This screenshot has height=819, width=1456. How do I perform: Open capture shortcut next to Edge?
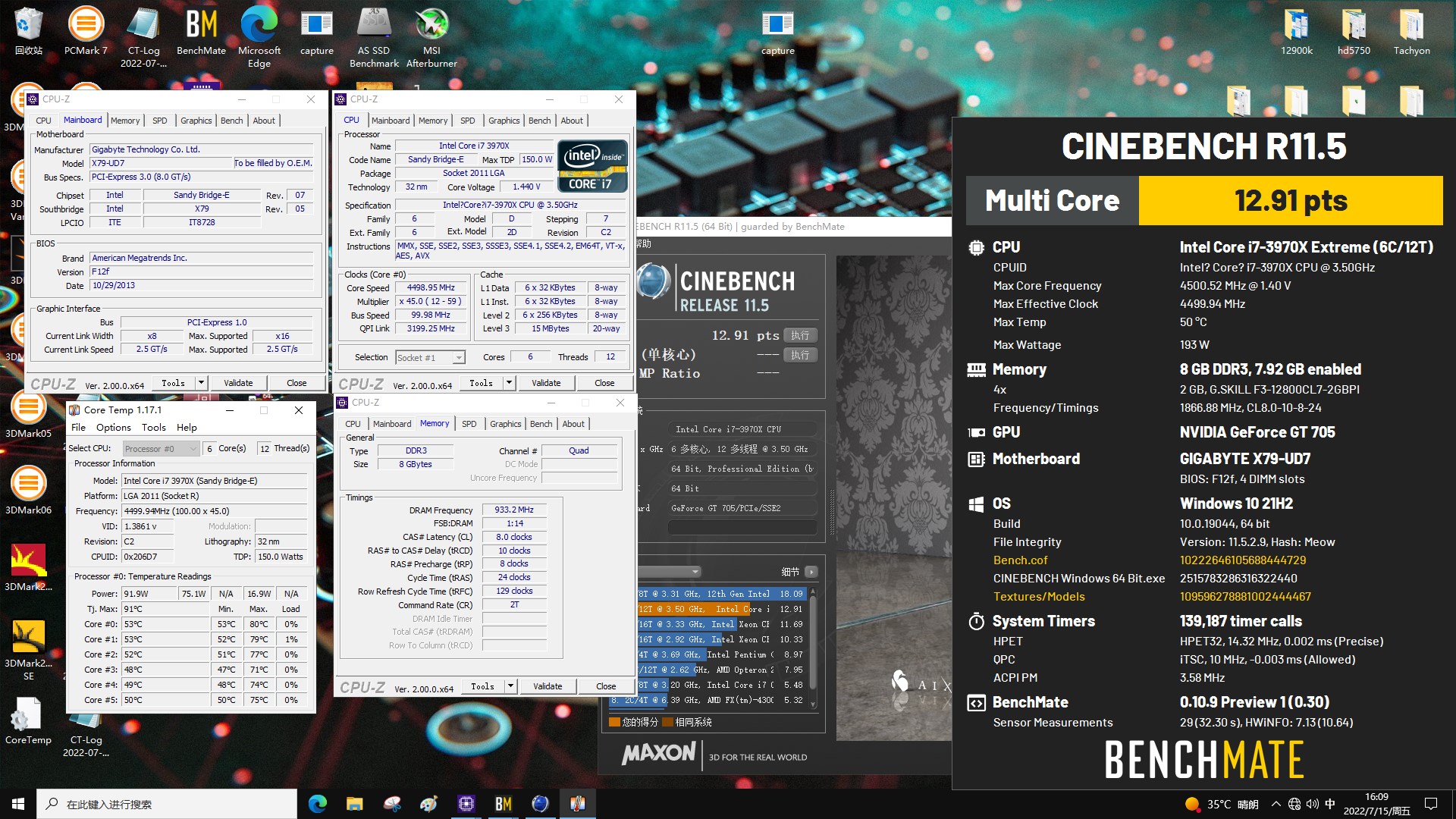(316, 31)
